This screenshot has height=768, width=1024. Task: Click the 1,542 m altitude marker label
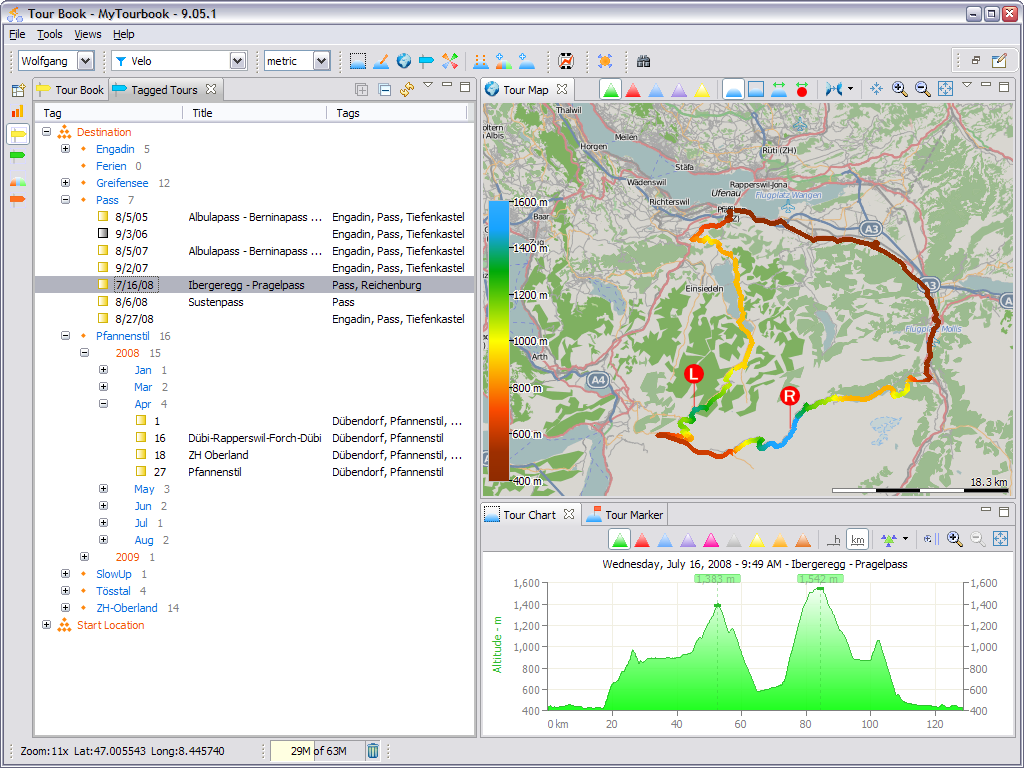point(820,579)
